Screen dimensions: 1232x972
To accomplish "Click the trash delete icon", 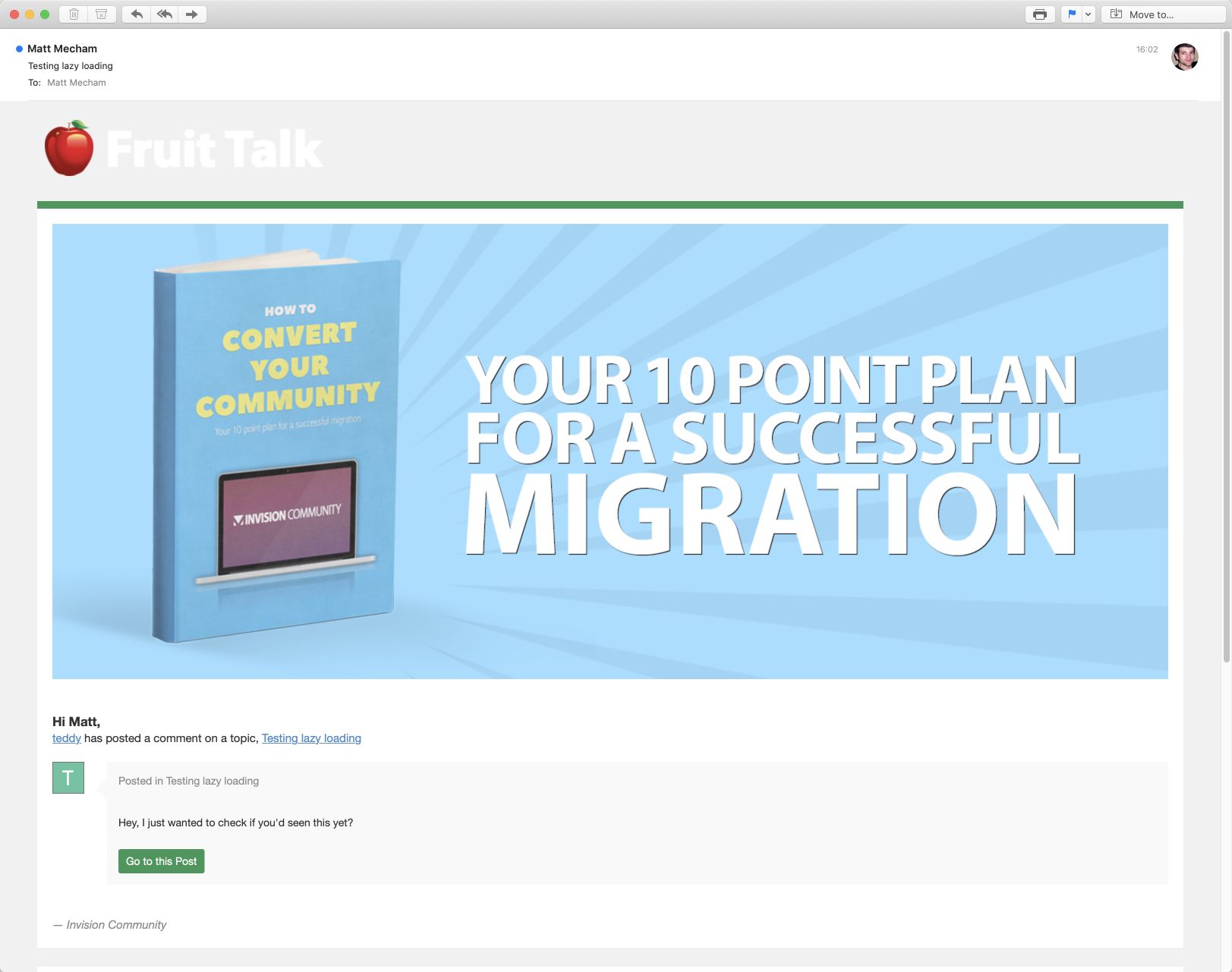I will tap(74, 14).
